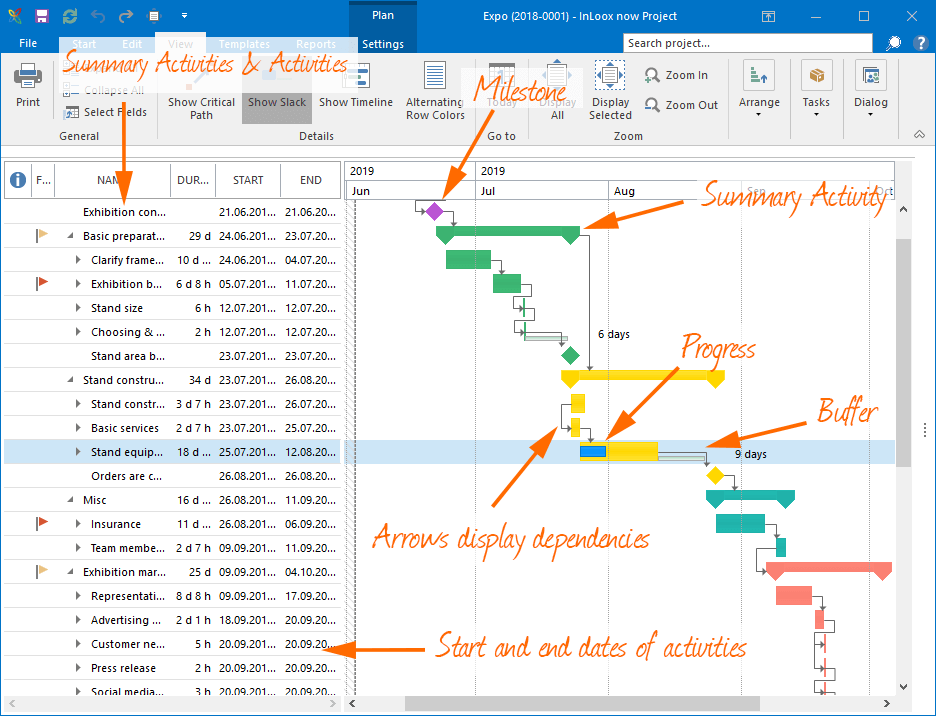Expand the Exhibition b... activity

[x=78, y=284]
